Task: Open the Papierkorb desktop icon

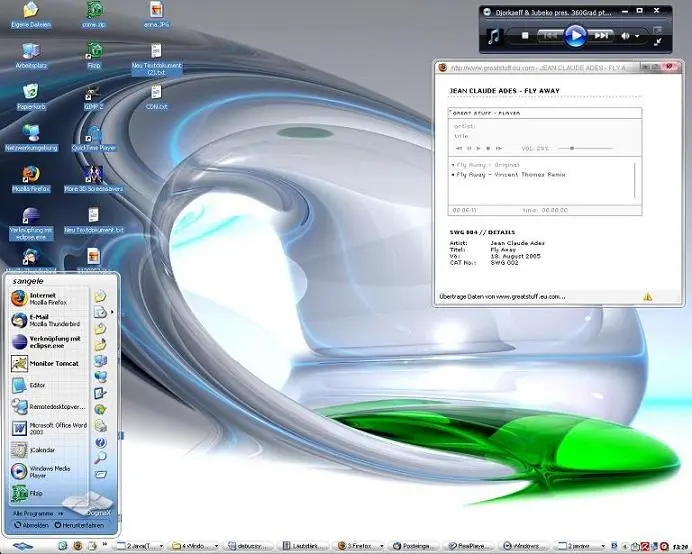Action: pyautogui.click(x=31, y=93)
